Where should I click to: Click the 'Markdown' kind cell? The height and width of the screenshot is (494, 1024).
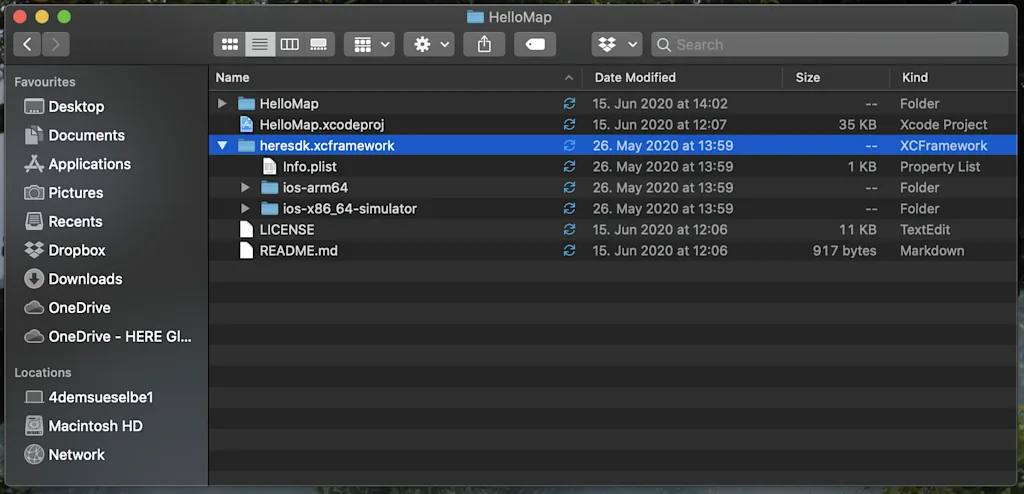[x=932, y=250]
